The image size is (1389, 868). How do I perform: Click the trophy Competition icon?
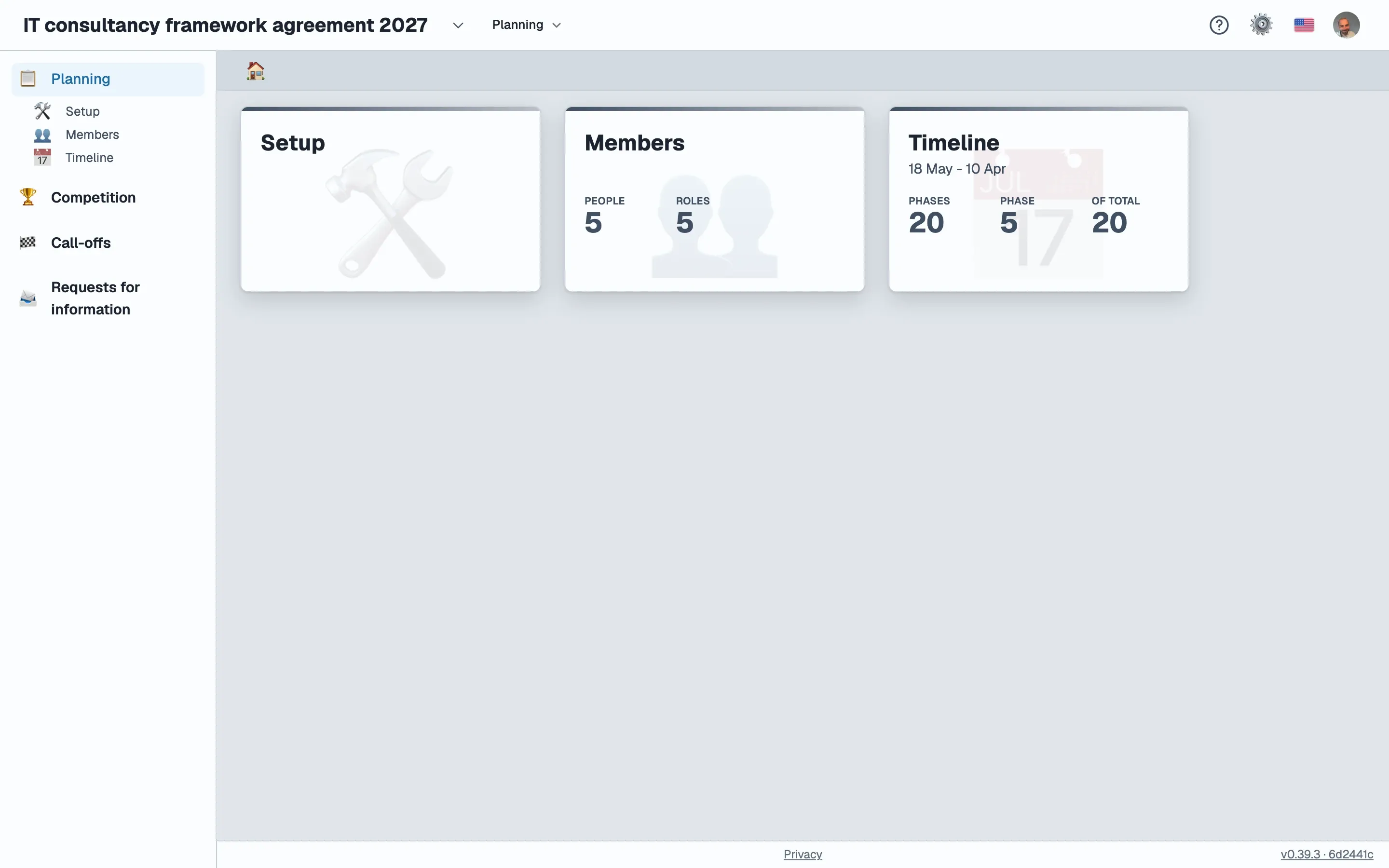27,197
